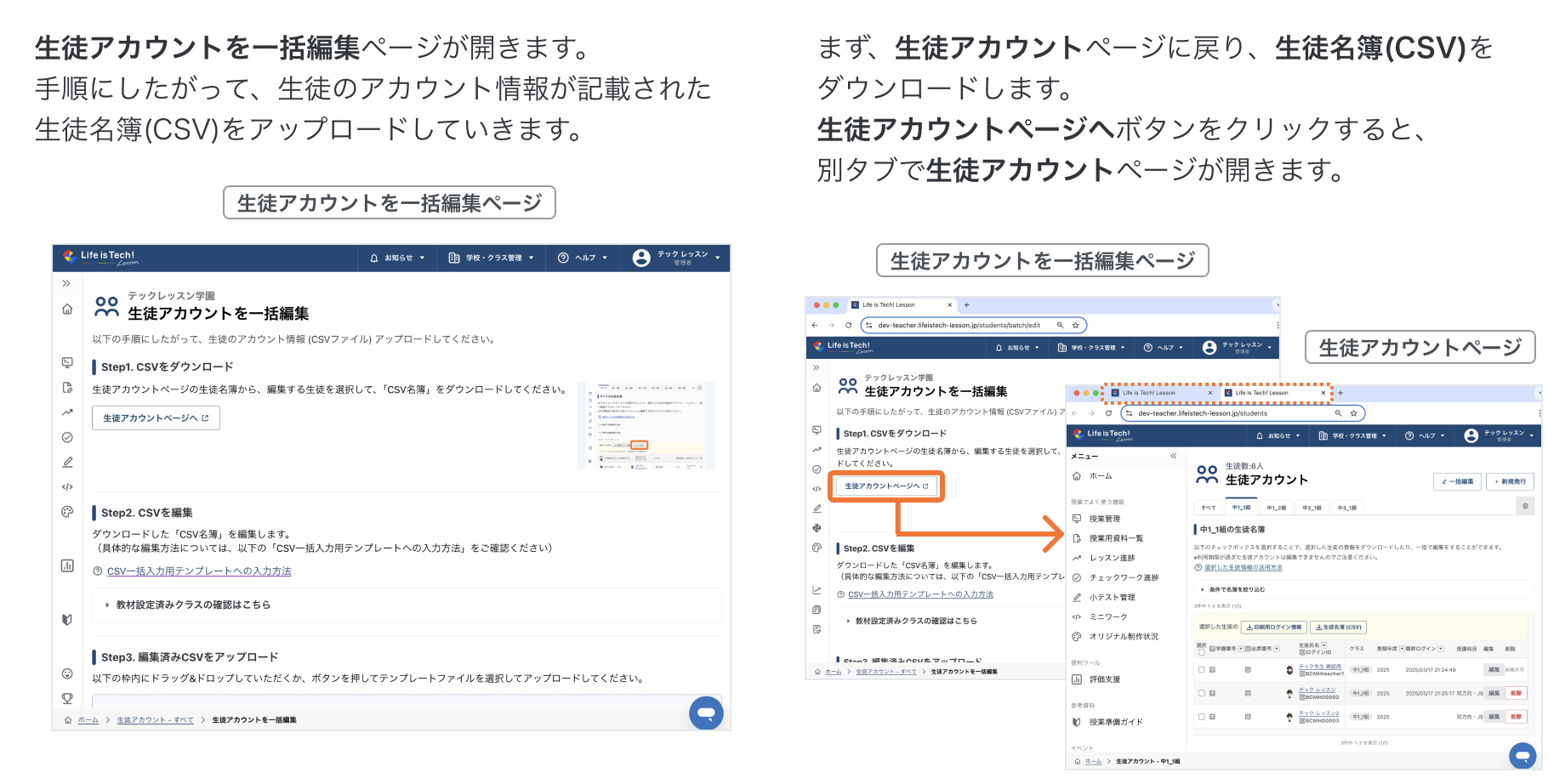Image resolution: width=1548 pixels, height=784 pixels.
Task: Click the 生徒名簿 (CSV) download button
Action: click(1339, 628)
